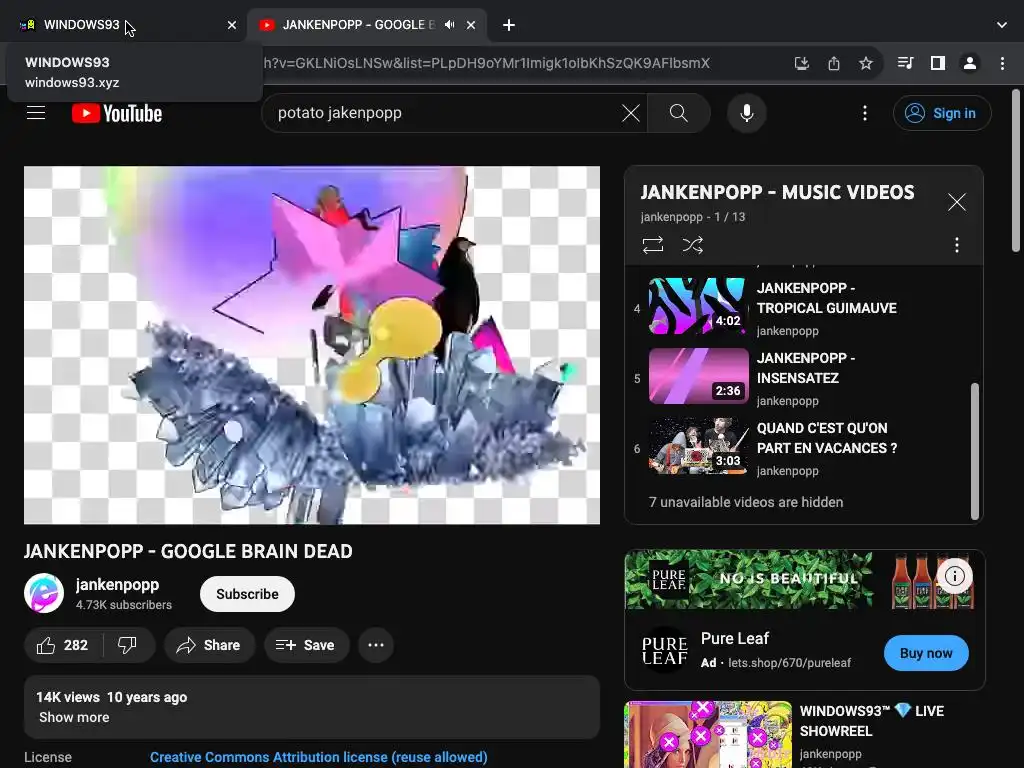Expand description with Show more
Viewport: 1024px width, 768px height.
pyautogui.click(x=74, y=717)
